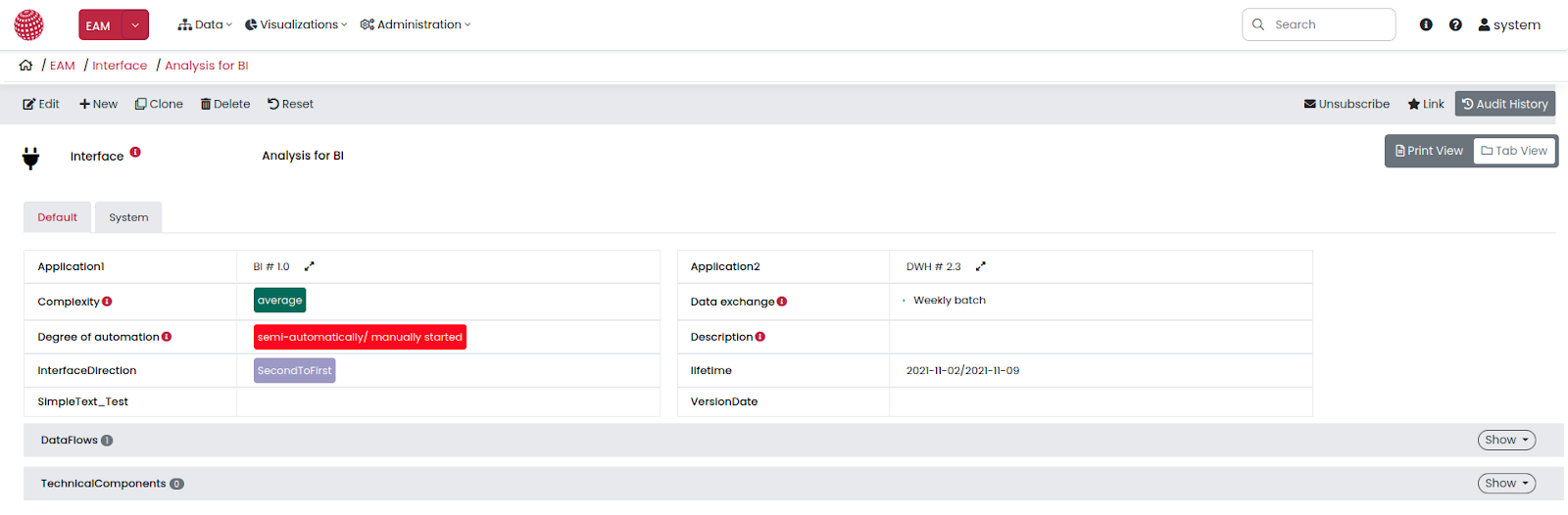
Task: Click Analysis for BI breadcrumb link
Action: pyautogui.click(x=207, y=66)
